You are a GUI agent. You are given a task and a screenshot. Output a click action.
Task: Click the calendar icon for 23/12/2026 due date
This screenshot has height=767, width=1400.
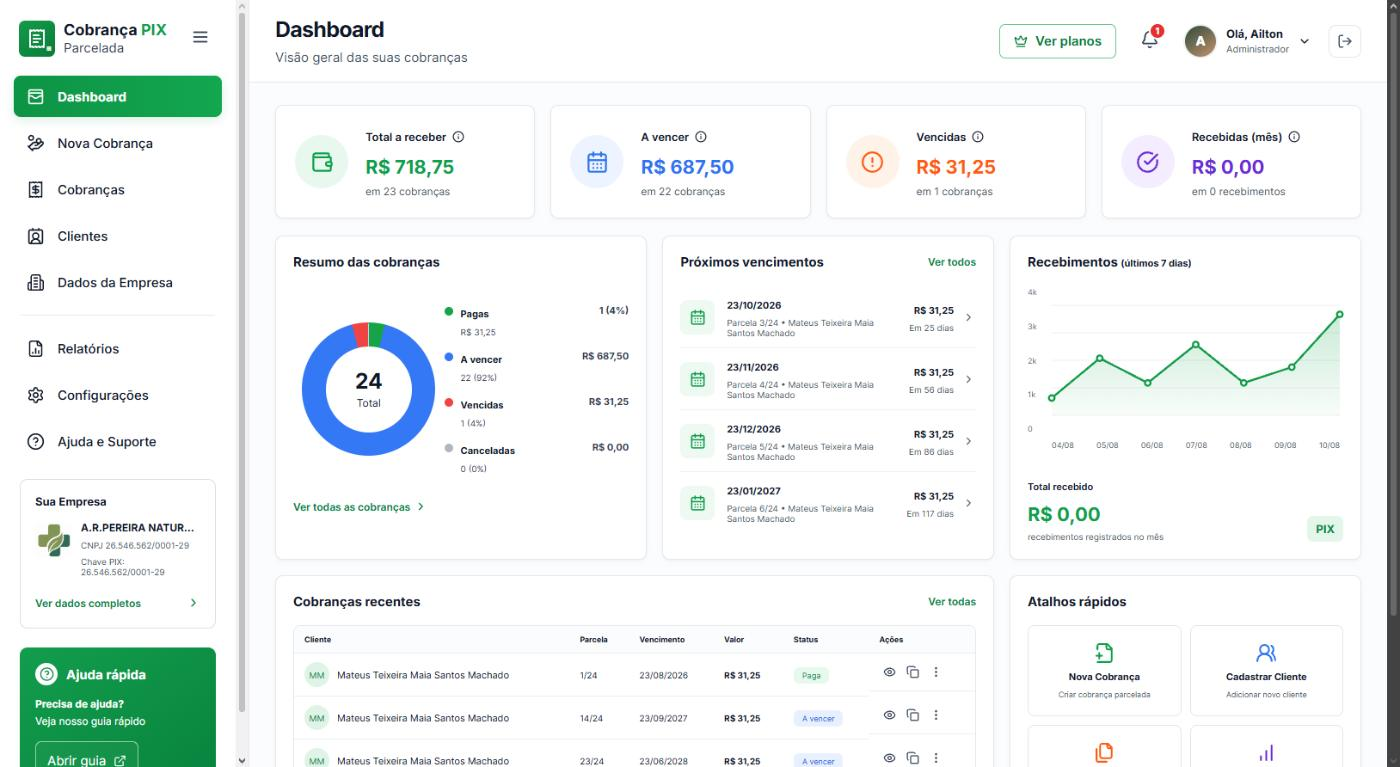(x=698, y=441)
